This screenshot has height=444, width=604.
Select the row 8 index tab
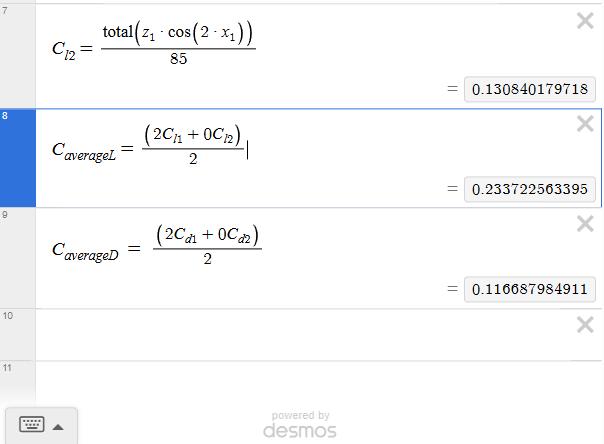coord(17,158)
